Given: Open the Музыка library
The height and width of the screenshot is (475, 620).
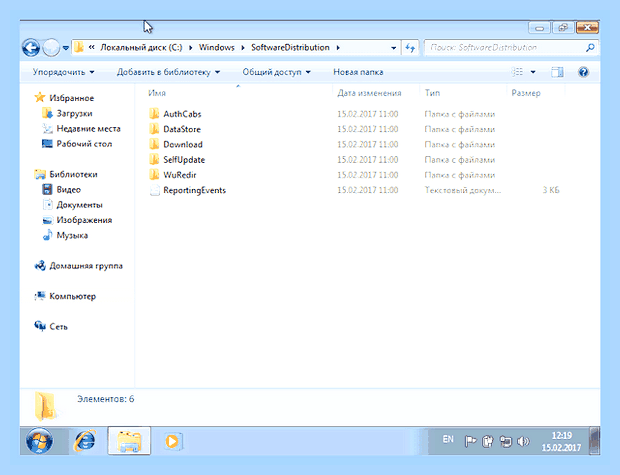Looking at the screenshot, I should pyautogui.click(x=72, y=235).
